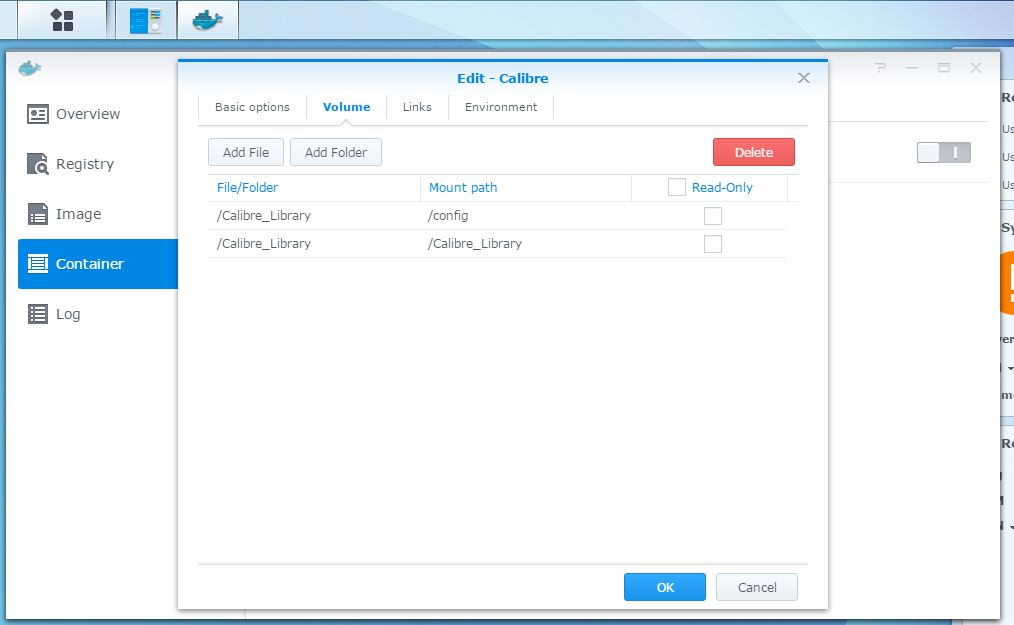Switch to Basic options tab
Image resolution: width=1014 pixels, height=625 pixels.
point(252,107)
